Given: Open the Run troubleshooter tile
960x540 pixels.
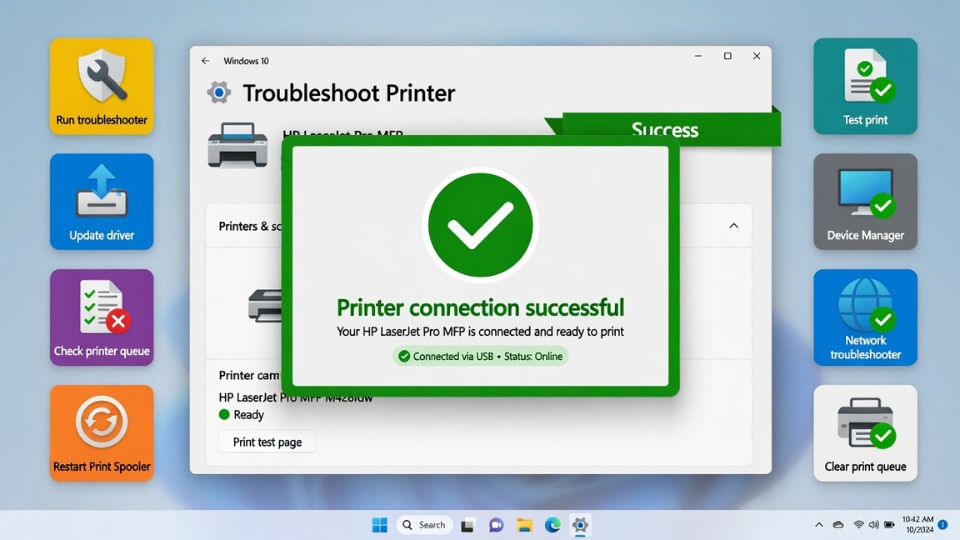Looking at the screenshot, I should pyautogui.click(x=102, y=86).
